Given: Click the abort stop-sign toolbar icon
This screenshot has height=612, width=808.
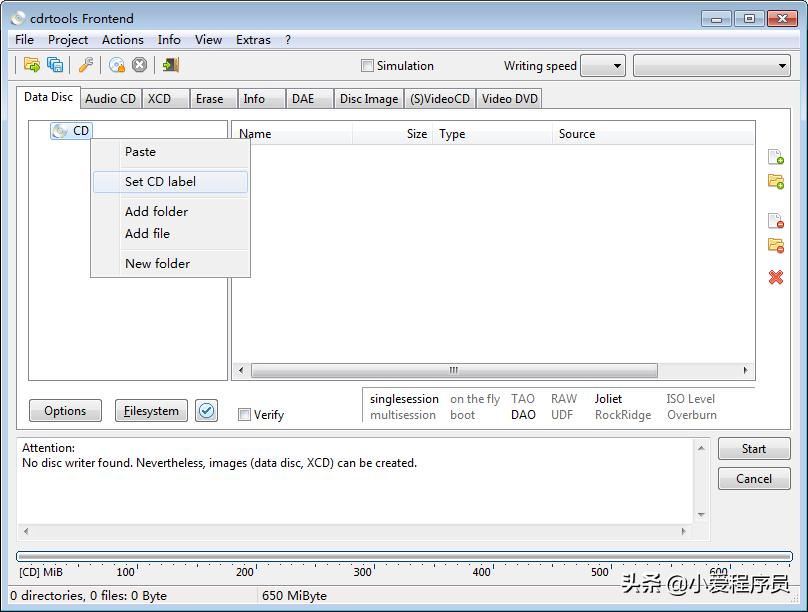Looking at the screenshot, I should 138,65.
